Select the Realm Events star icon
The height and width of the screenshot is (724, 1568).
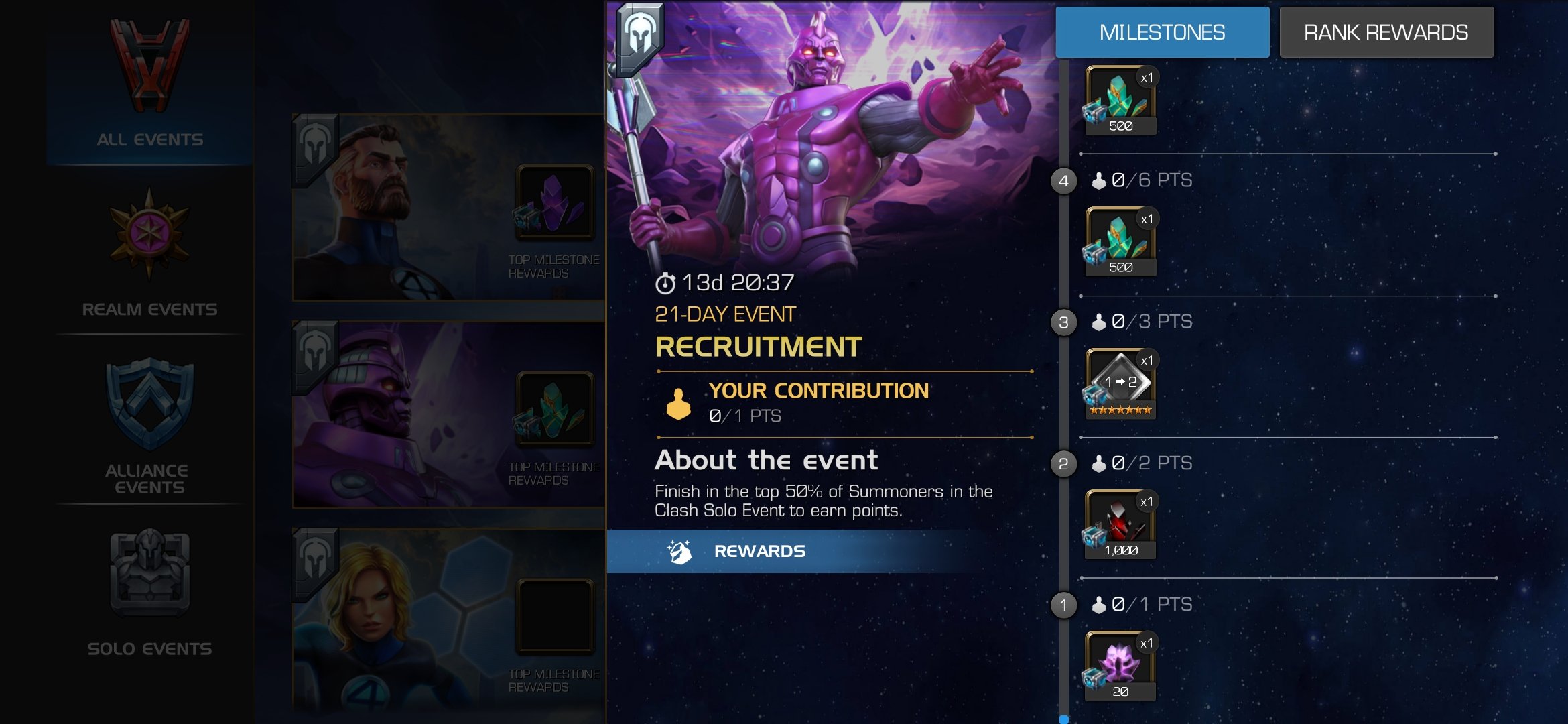click(149, 233)
